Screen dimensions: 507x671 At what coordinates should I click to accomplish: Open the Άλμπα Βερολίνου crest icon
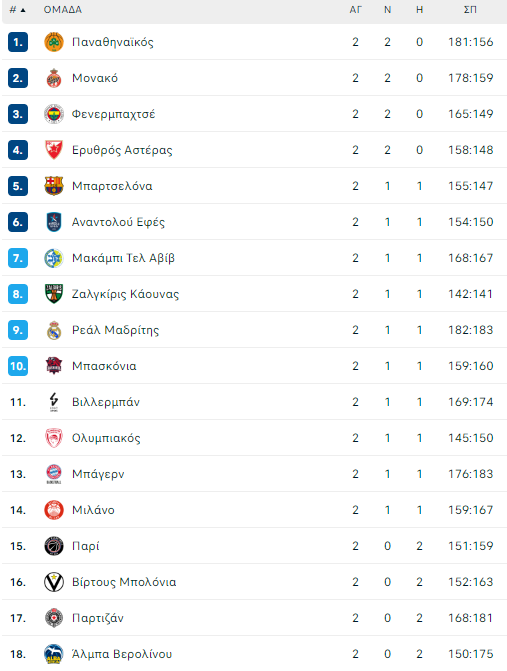54,654
